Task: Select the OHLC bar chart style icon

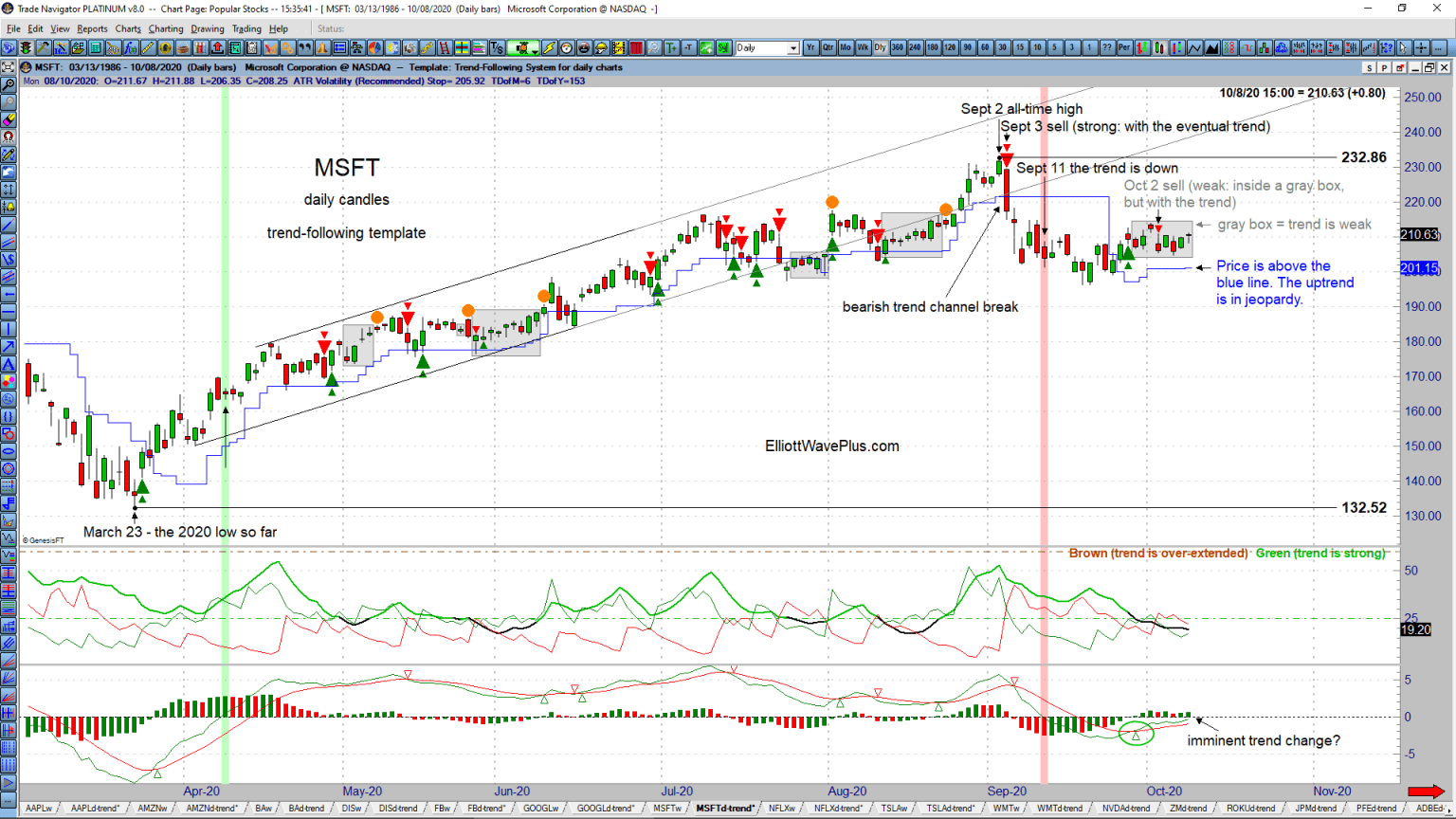Action: 1141,47
